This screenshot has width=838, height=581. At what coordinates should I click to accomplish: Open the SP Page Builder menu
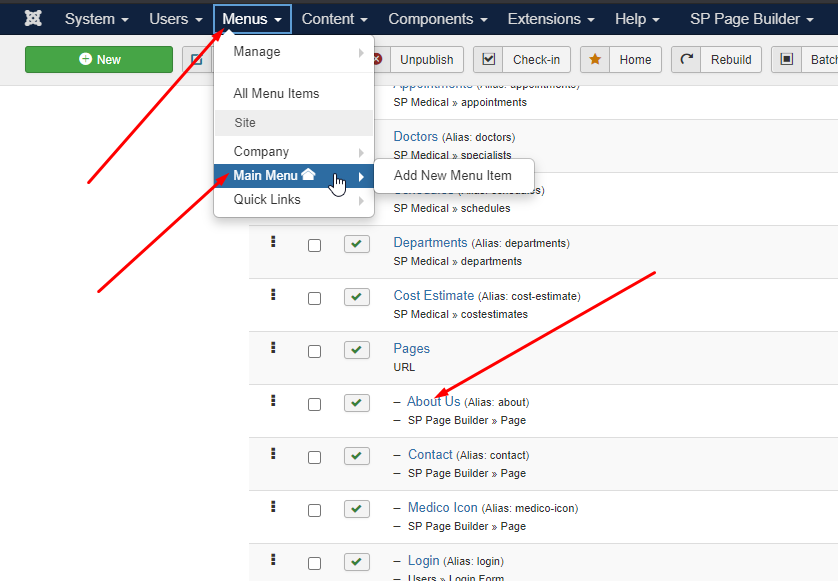click(x=751, y=19)
